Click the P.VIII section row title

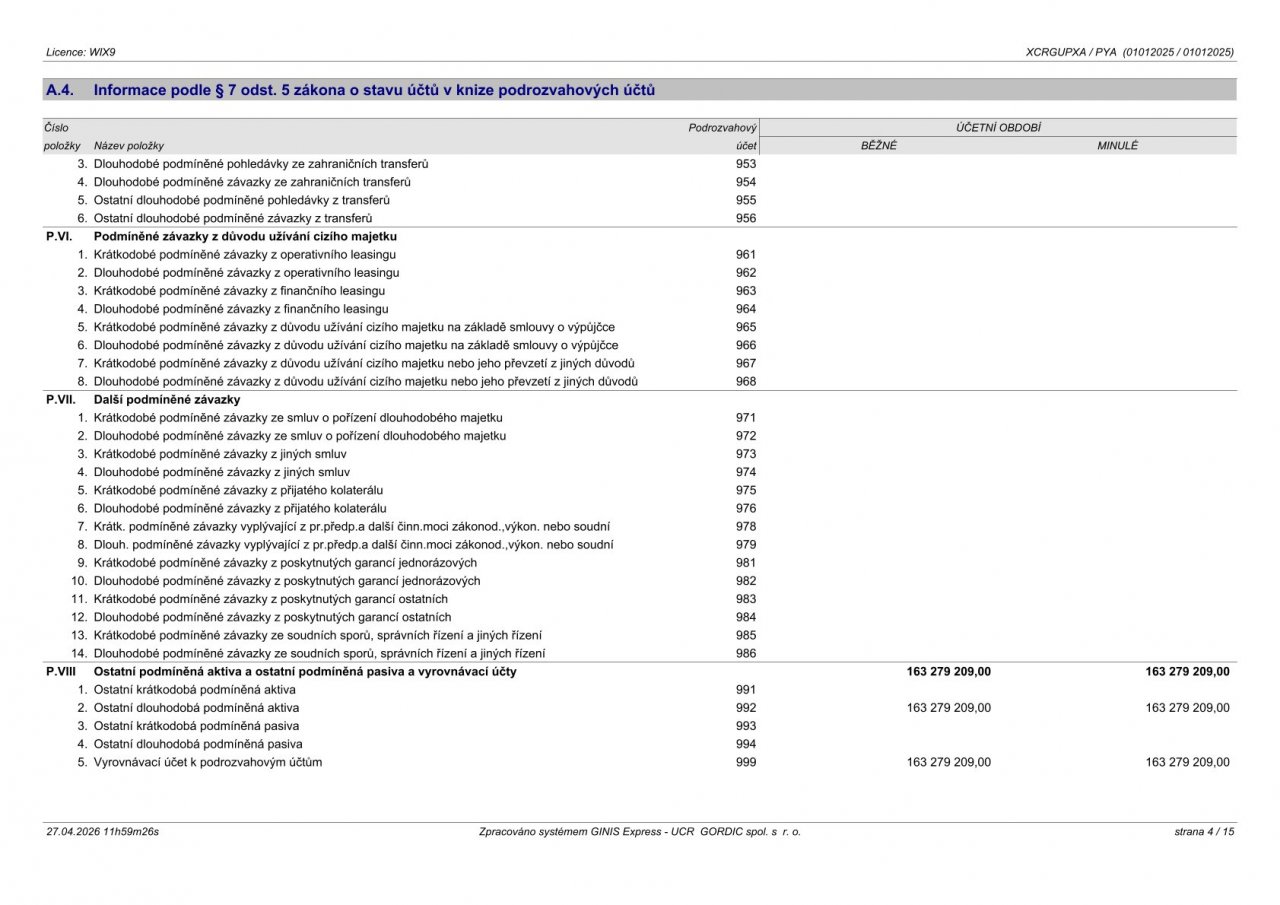(304, 672)
